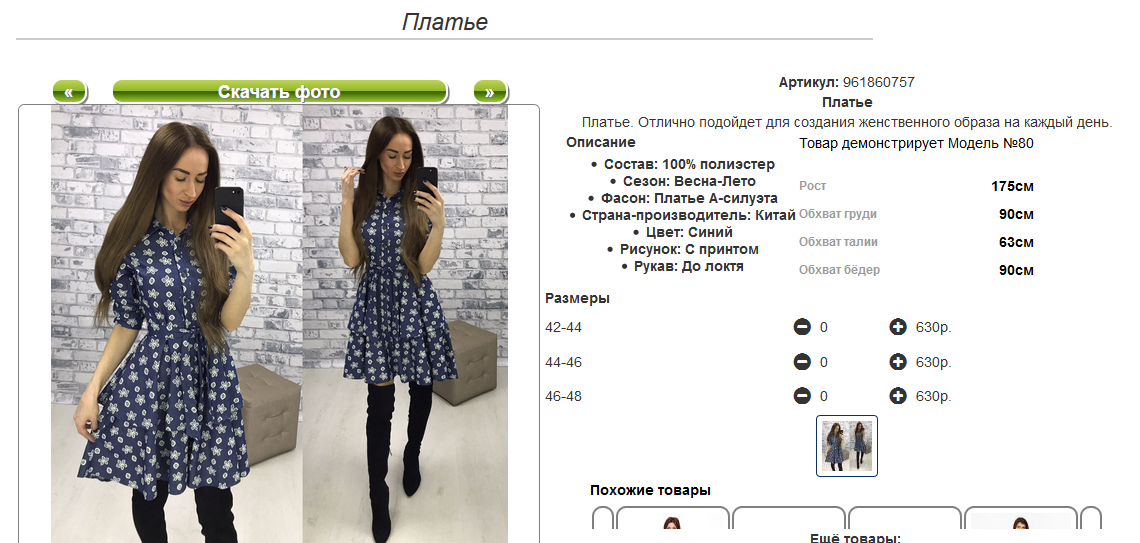Click the main product photo of dress
This screenshot has height=543, width=1140.
(279, 324)
